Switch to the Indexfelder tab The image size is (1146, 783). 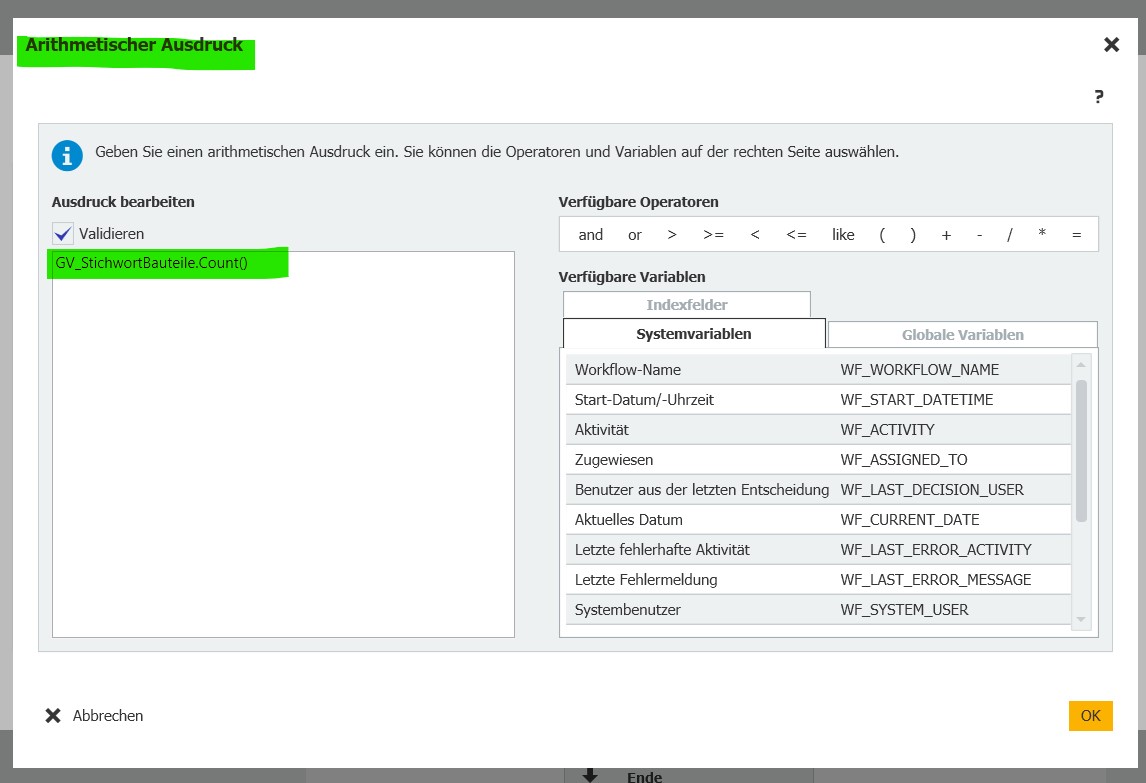pos(686,305)
